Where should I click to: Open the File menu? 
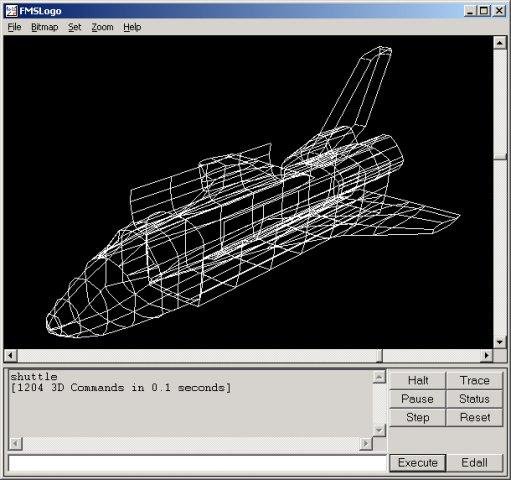click(14, 27)
